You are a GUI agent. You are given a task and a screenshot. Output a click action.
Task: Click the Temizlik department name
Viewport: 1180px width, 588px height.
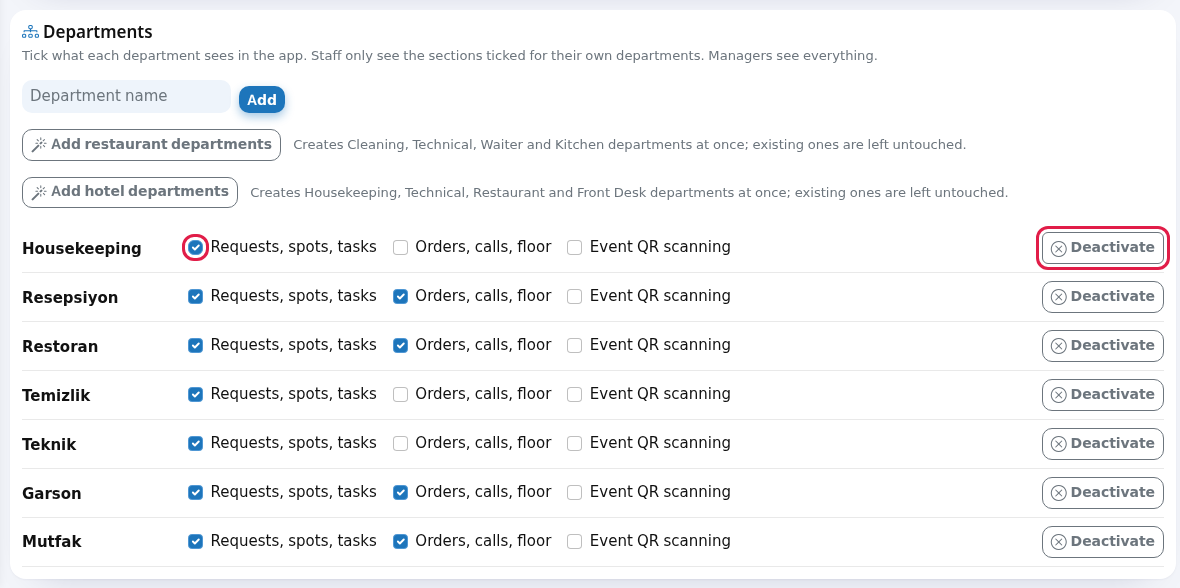[x=56, y=395]
